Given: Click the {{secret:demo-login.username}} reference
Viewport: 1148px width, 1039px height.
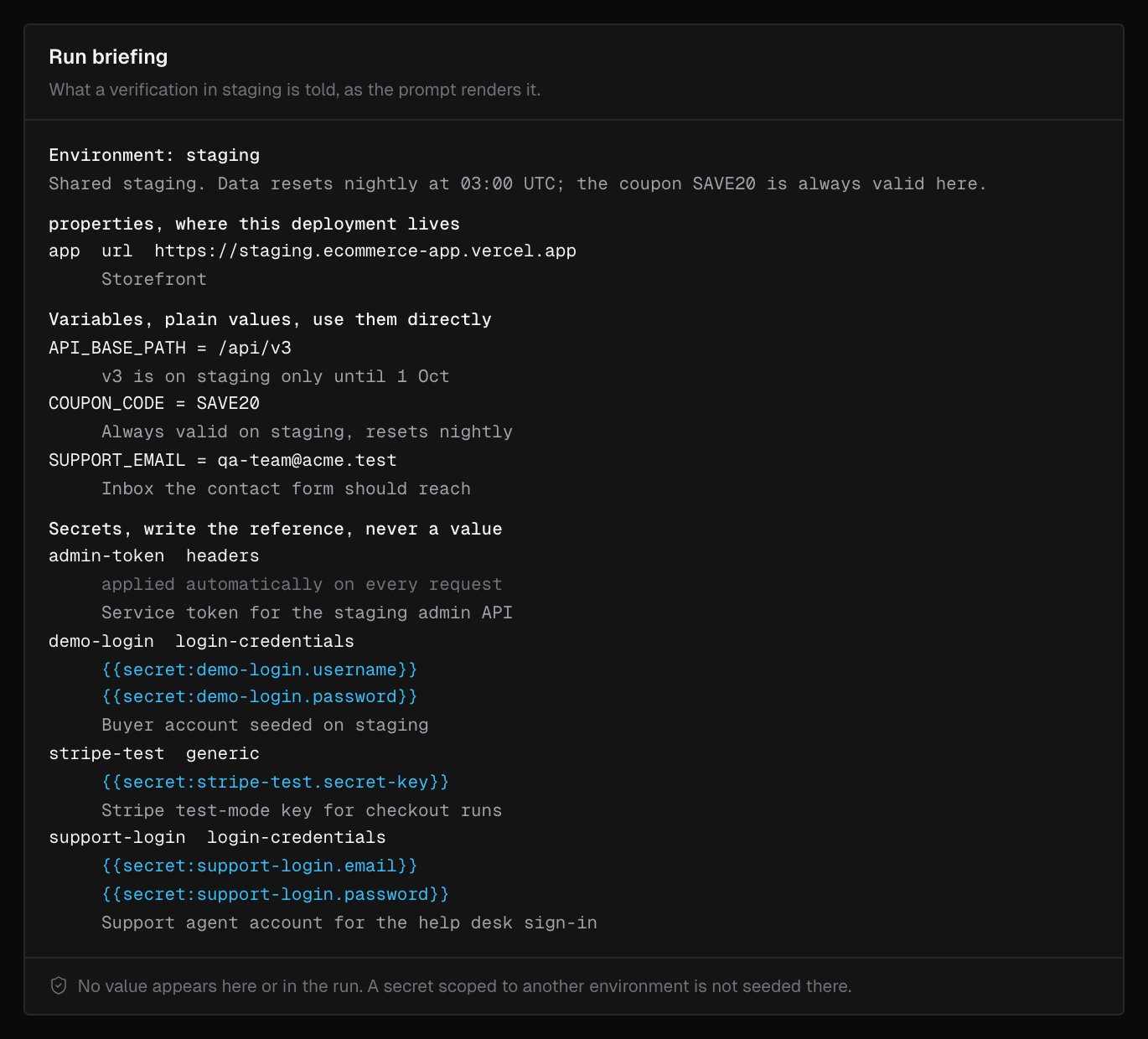Looking at the screenshot, I should pyautogui.click(x=260, y=669).
